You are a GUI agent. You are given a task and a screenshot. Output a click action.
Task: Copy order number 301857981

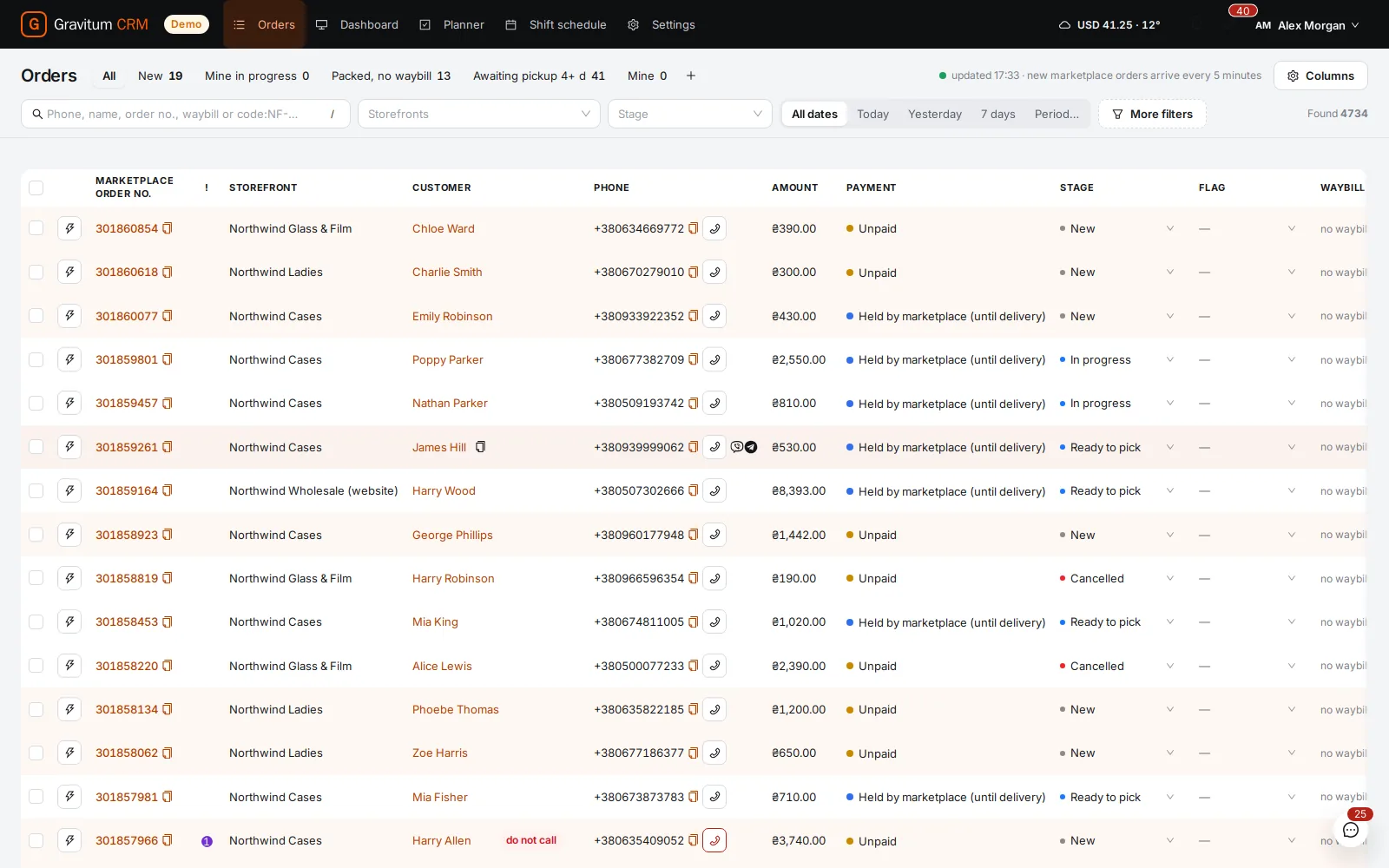(168, 797)
